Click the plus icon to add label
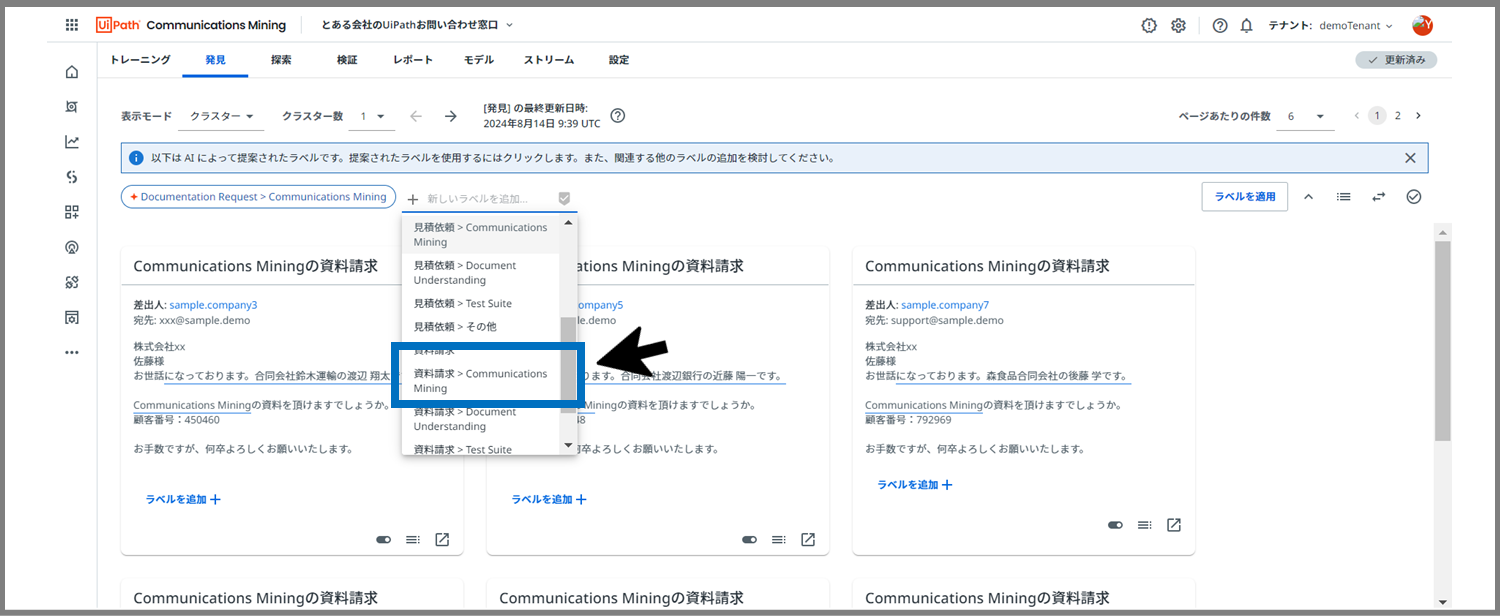The image size is (1500, 616). tap(413, 198)
